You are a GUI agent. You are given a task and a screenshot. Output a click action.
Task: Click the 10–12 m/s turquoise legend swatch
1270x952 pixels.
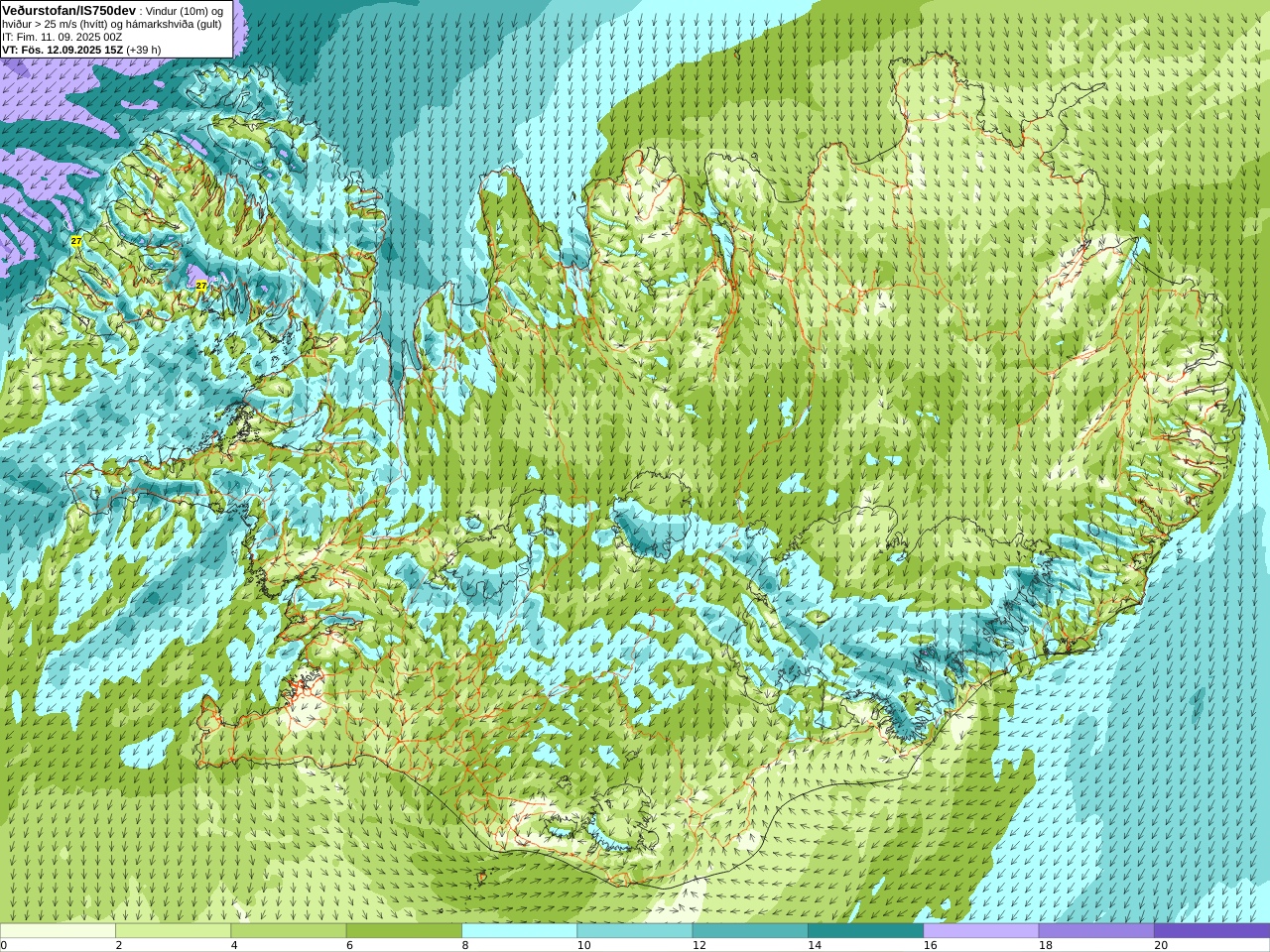click(634, 931)
